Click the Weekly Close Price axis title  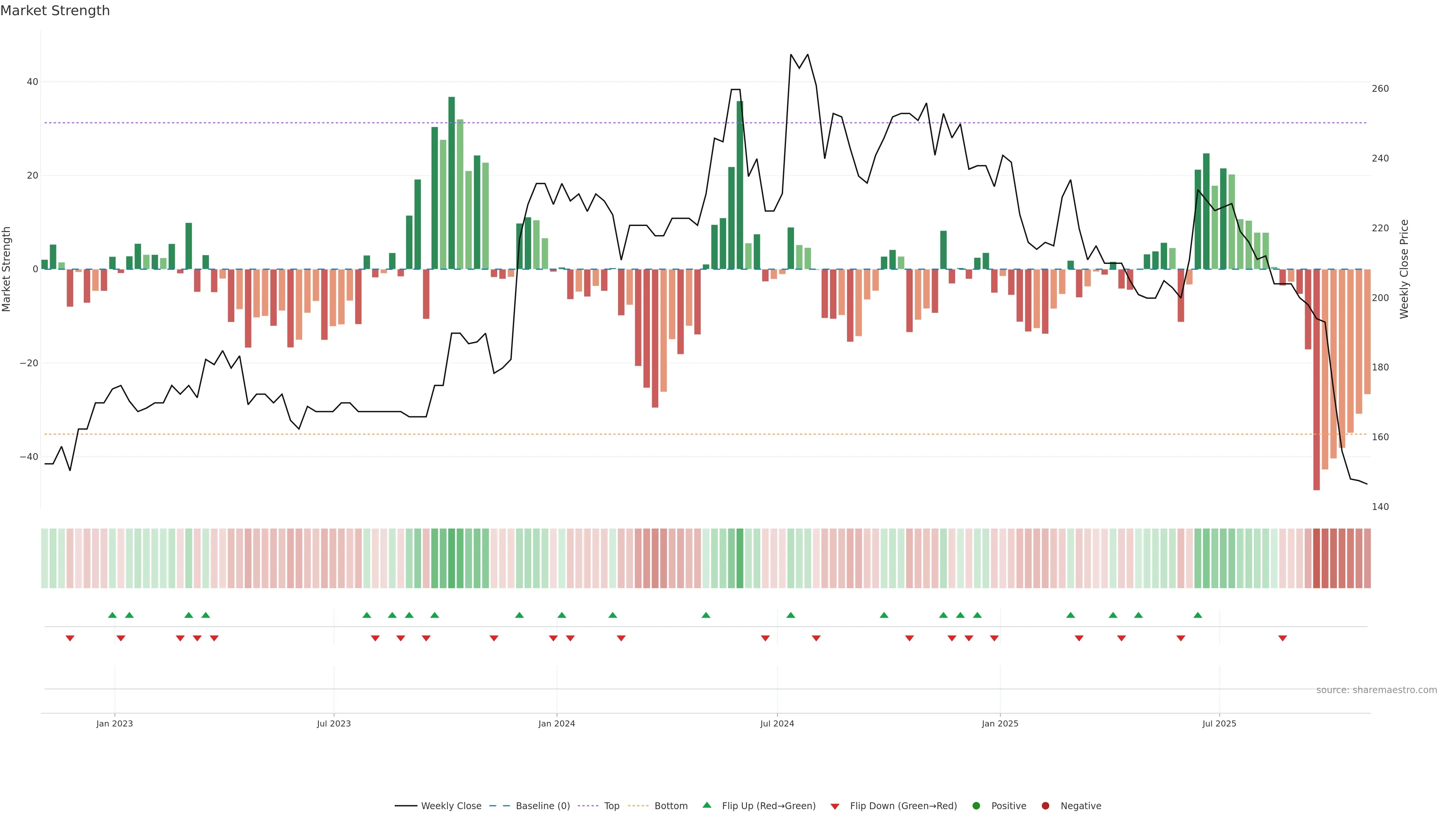(x=1404, y=269)
